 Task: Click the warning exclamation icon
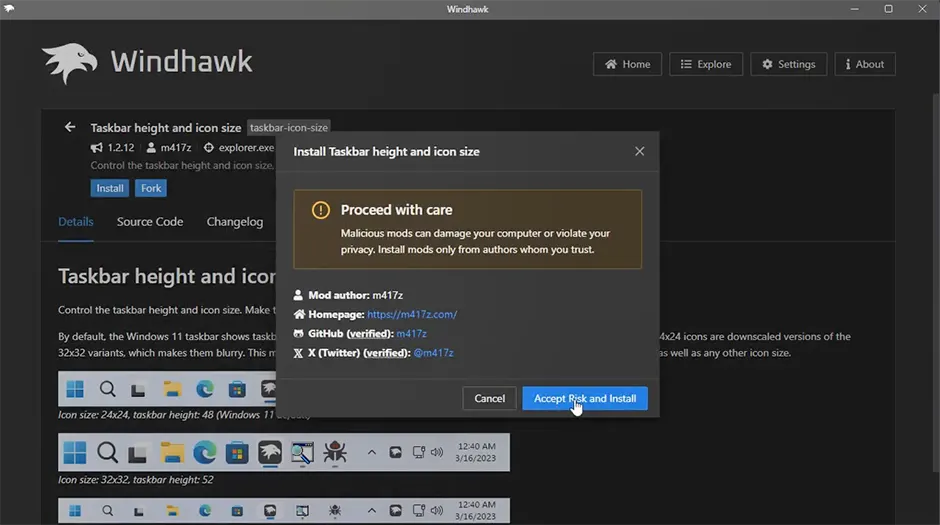(320, 210)
